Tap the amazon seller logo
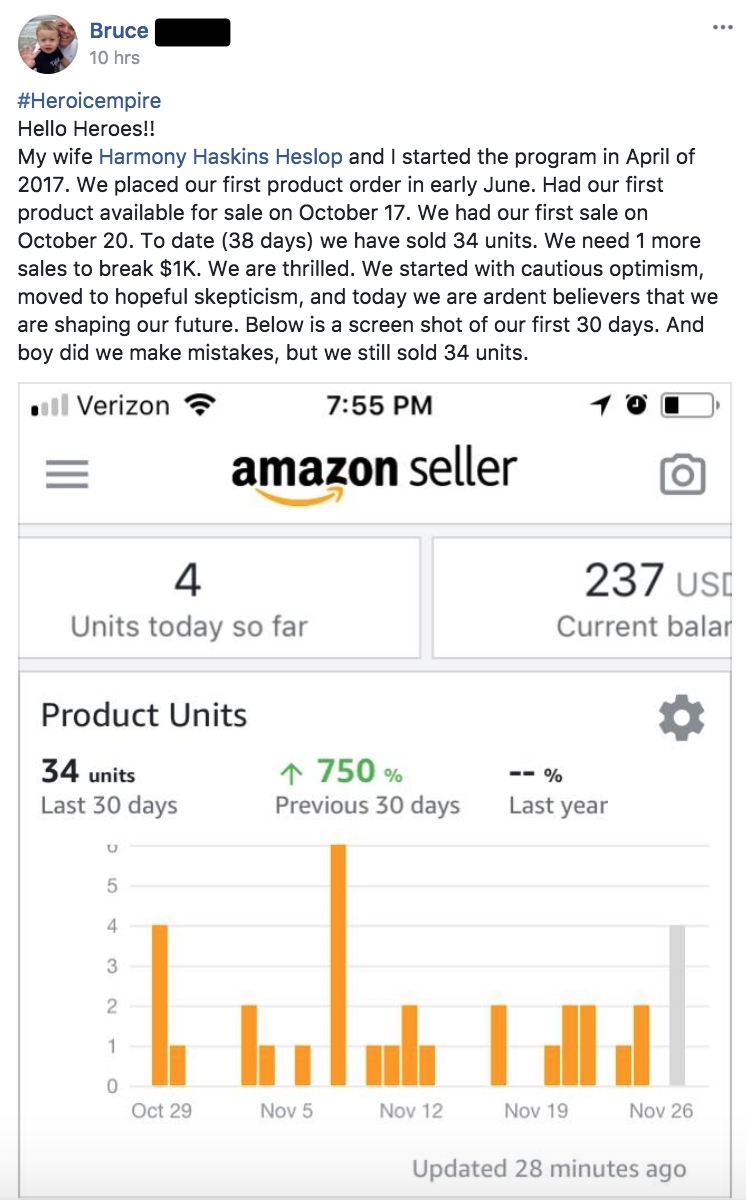 coord(374,473)
